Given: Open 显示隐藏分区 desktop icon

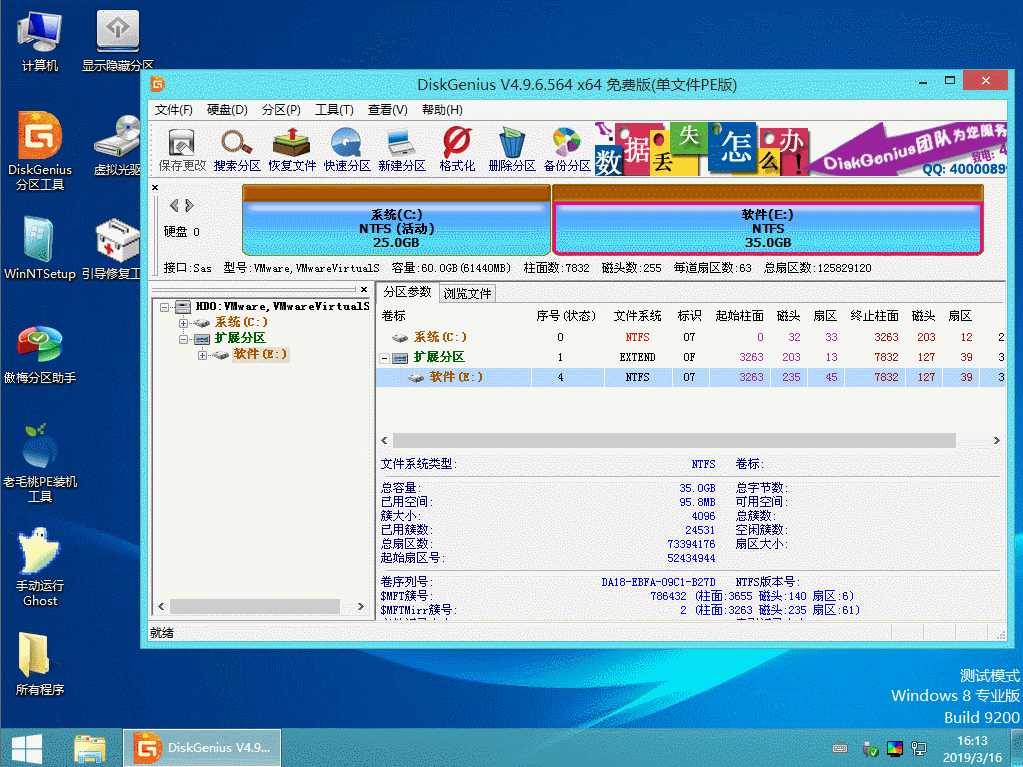Looking at the screenshot, I should coord(117,40).
